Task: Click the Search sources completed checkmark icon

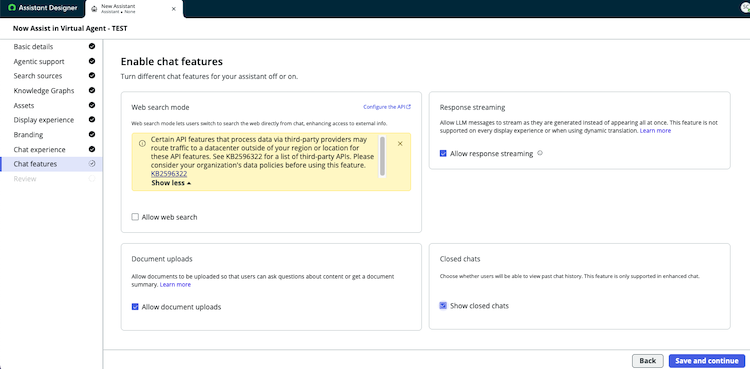Action: (92, 76)
